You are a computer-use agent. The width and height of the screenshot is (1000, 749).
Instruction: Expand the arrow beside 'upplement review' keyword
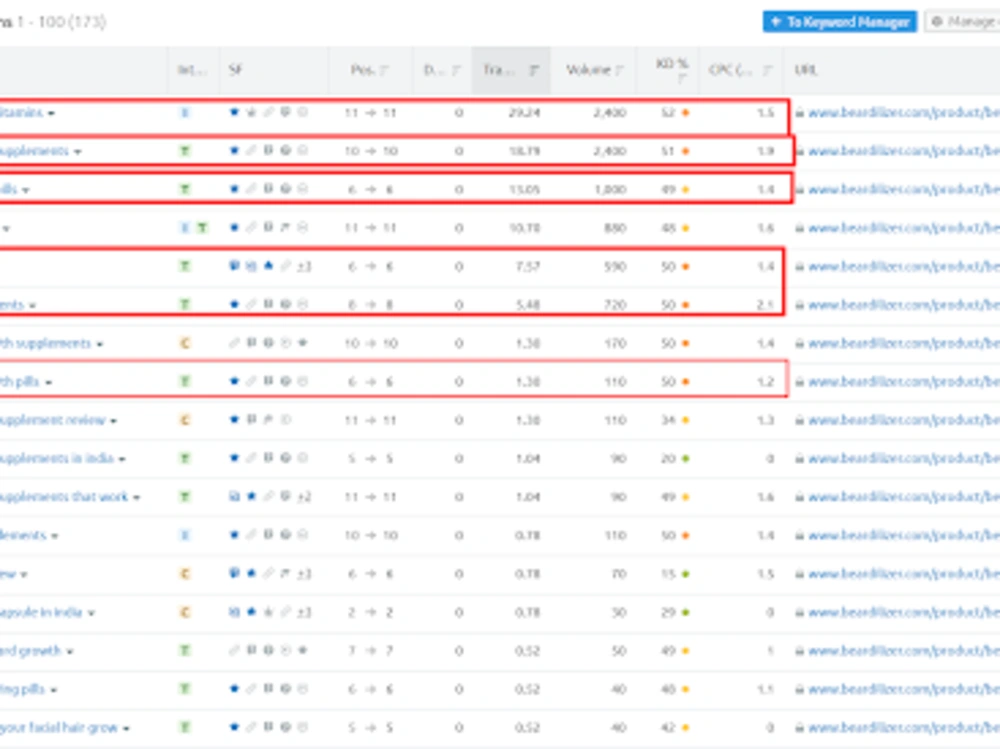click(x=114, y=420)
